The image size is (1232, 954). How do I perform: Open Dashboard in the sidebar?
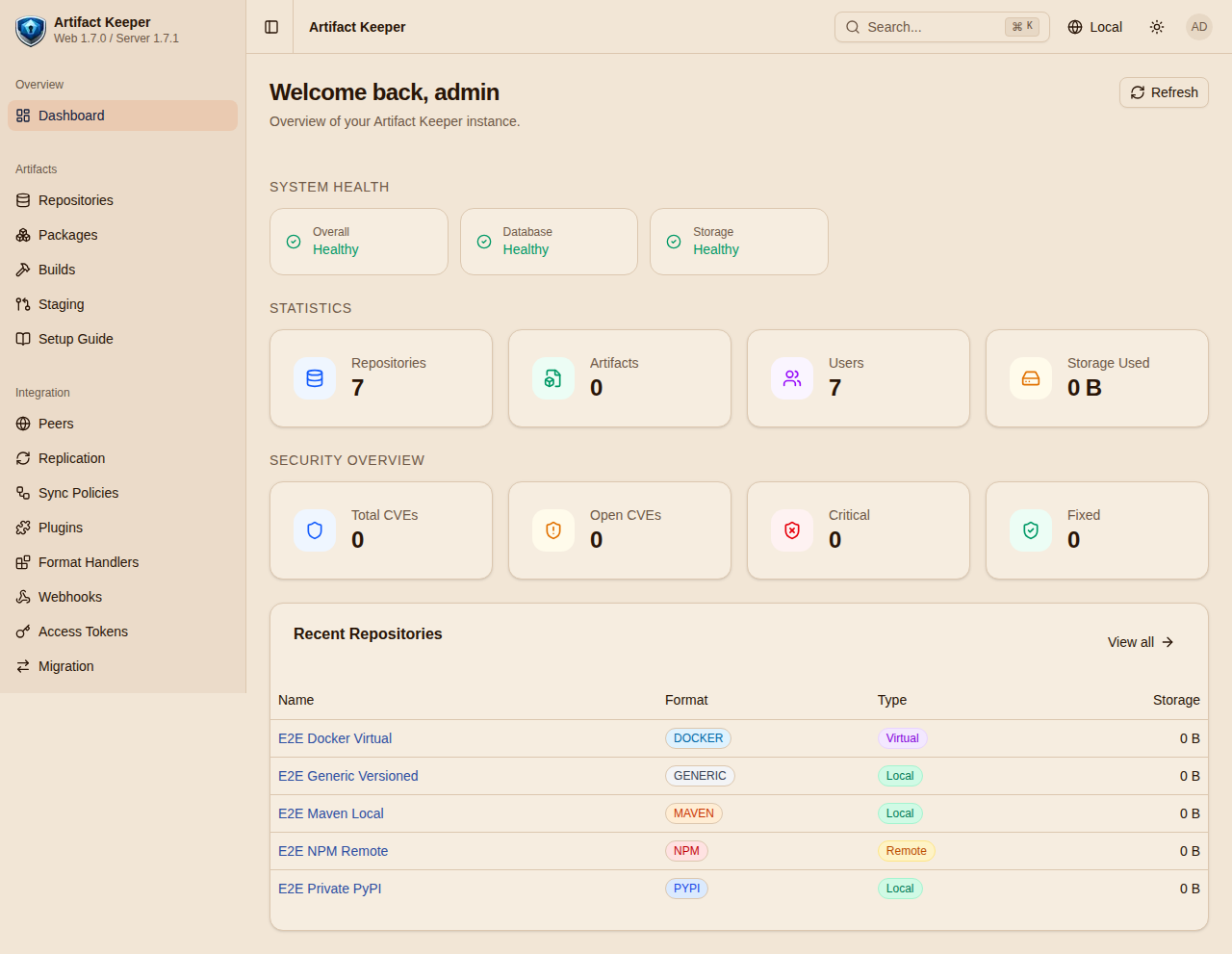click(x=122, y=116)
